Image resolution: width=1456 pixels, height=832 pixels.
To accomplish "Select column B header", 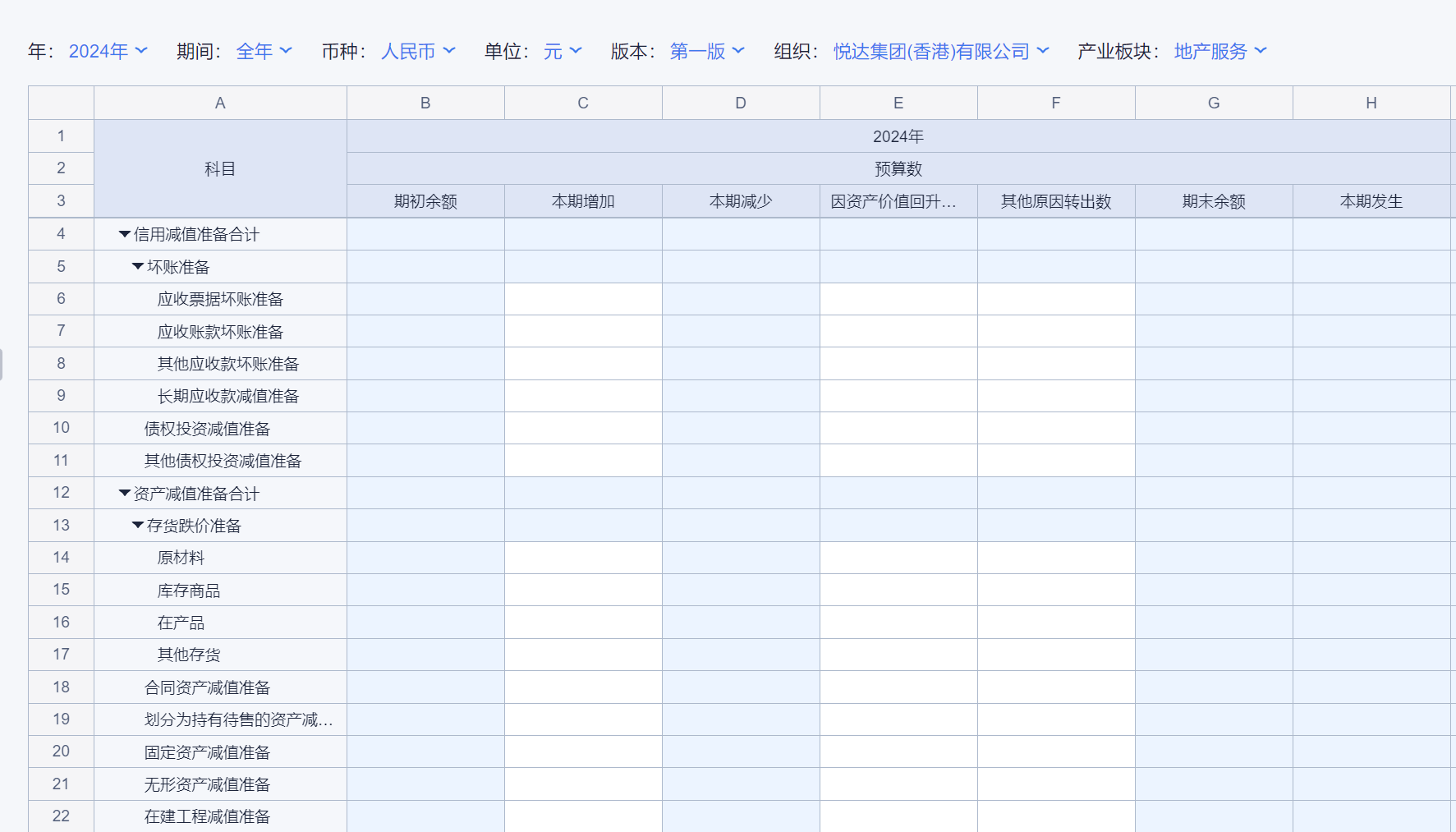I will pyautogui.click(x=425, y=103).
